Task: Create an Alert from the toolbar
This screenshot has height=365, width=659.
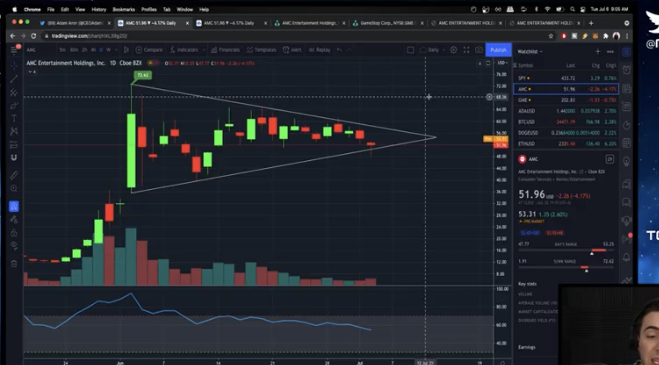Action: pos(292,50)
